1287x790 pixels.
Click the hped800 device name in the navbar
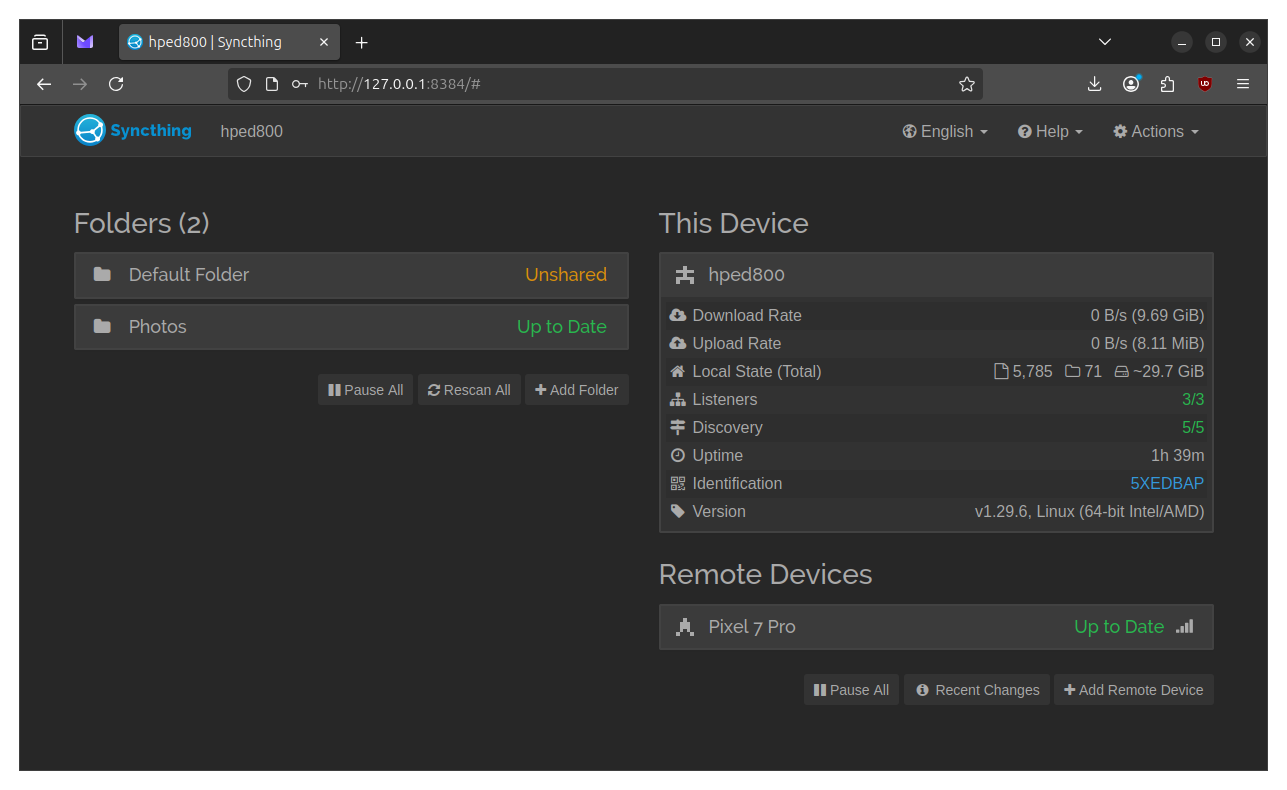pos(252,131)
